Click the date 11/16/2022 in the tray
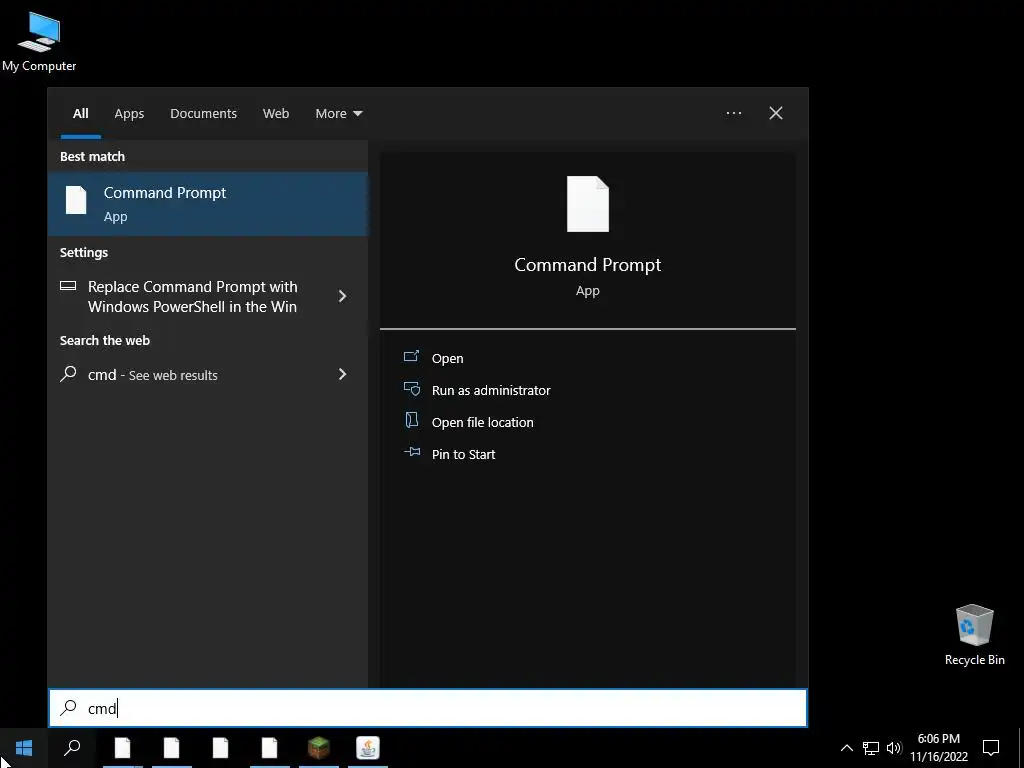The width and height of the screenshot is (1024, 768). (x=938, y=757)
